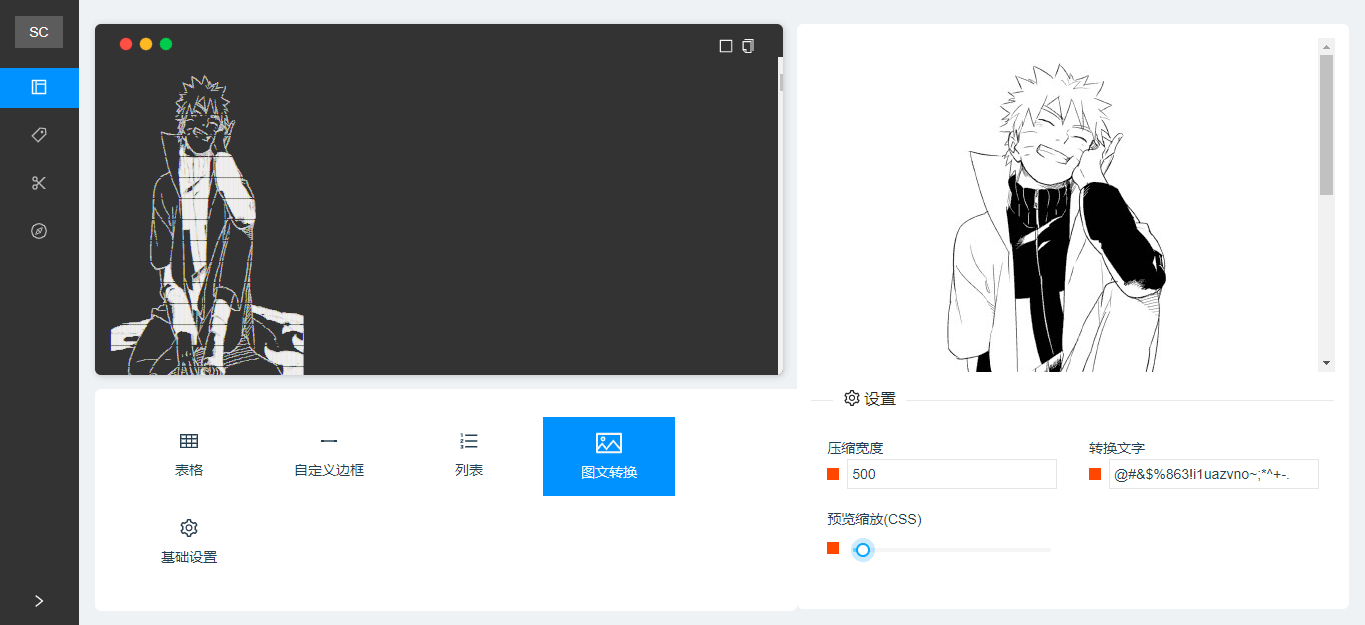Screen dimensions: 1365x625
Task: Click the 设置 gear icon
Action: coord(851,398)
